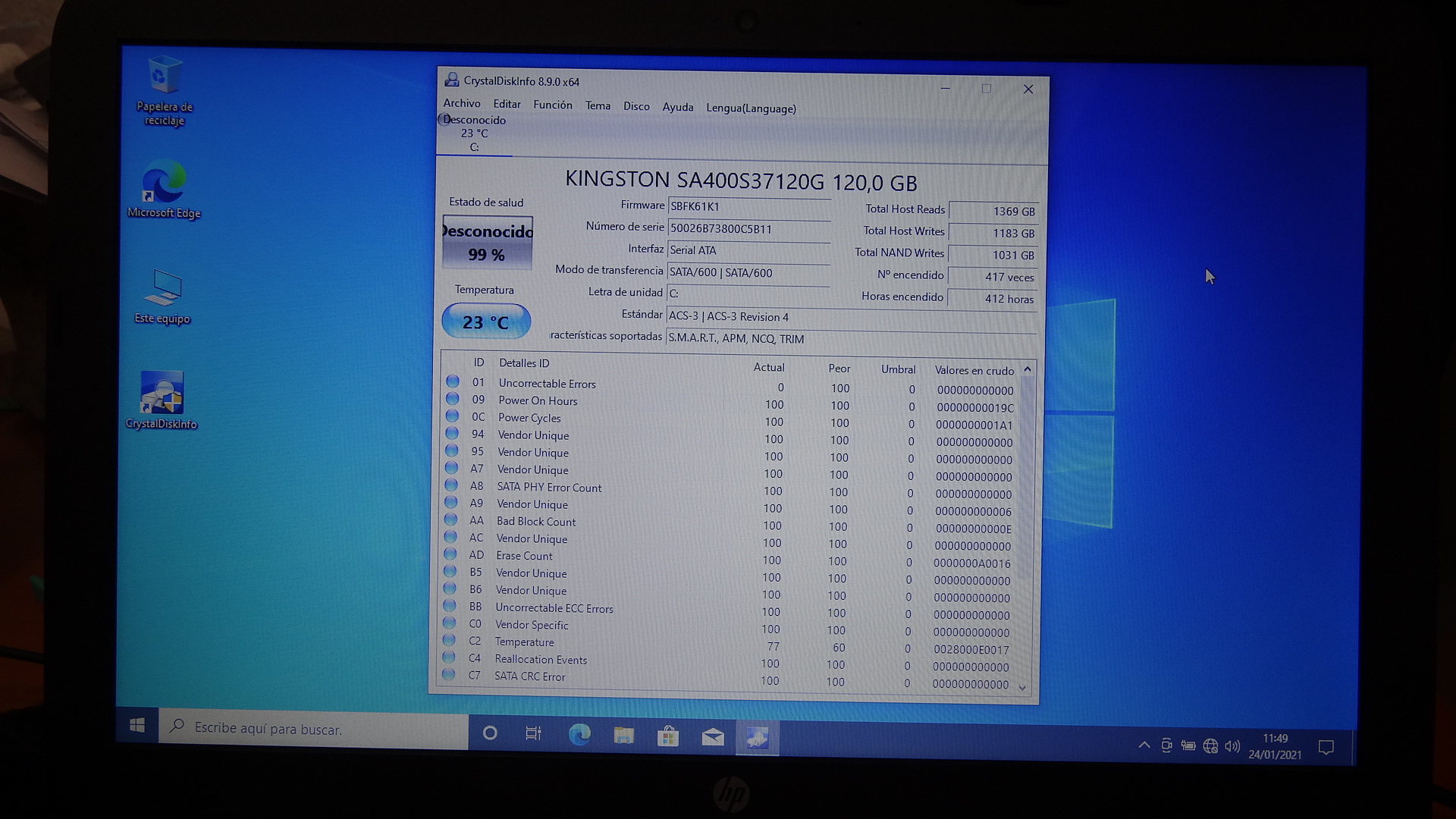Click the status circle for Erase Count
1456x819 pixels.
coord(450,554)
